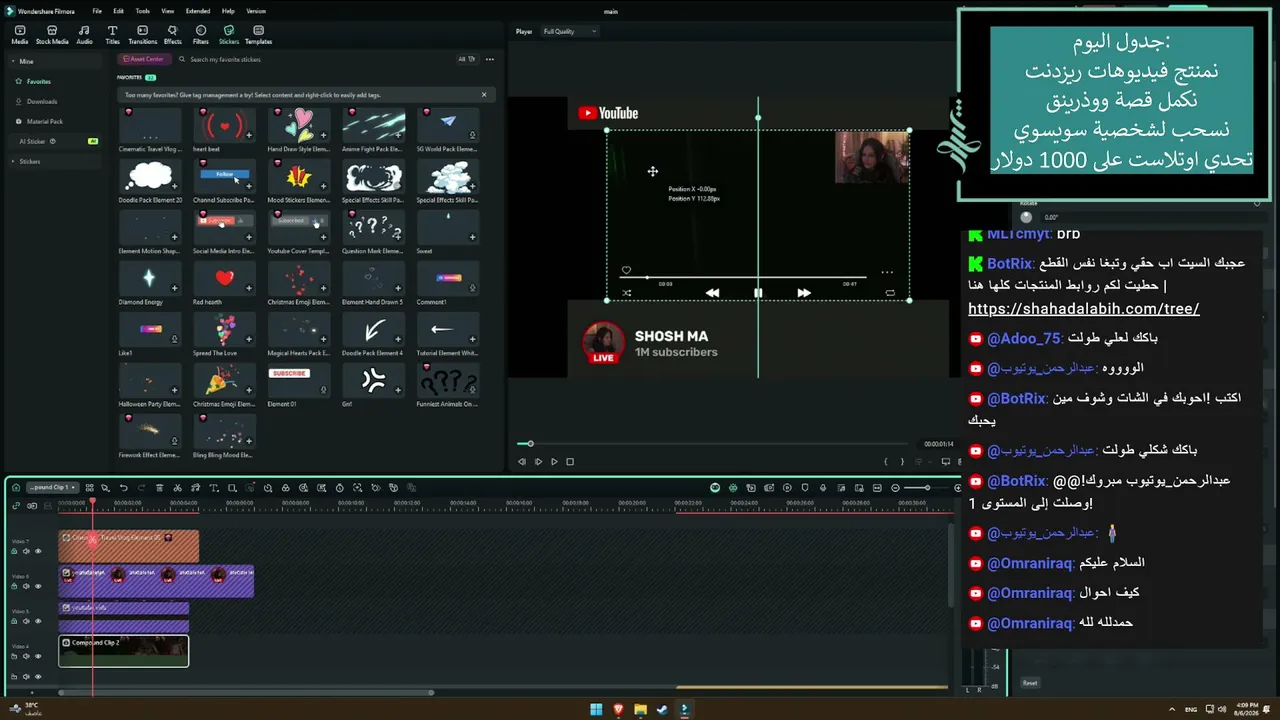Delete the selected clip with trash icon
The width and height of the screenshot is (1280, 720).
point(160,488)
